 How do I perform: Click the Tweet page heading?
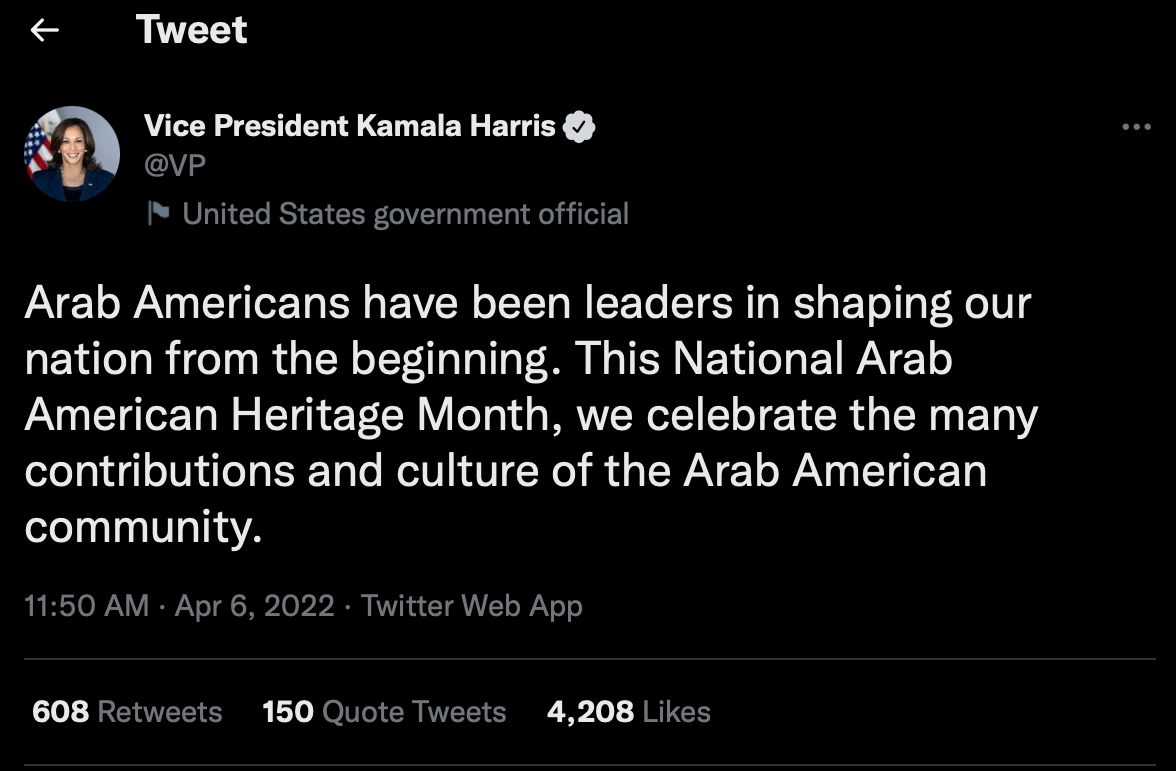(192, 30)
